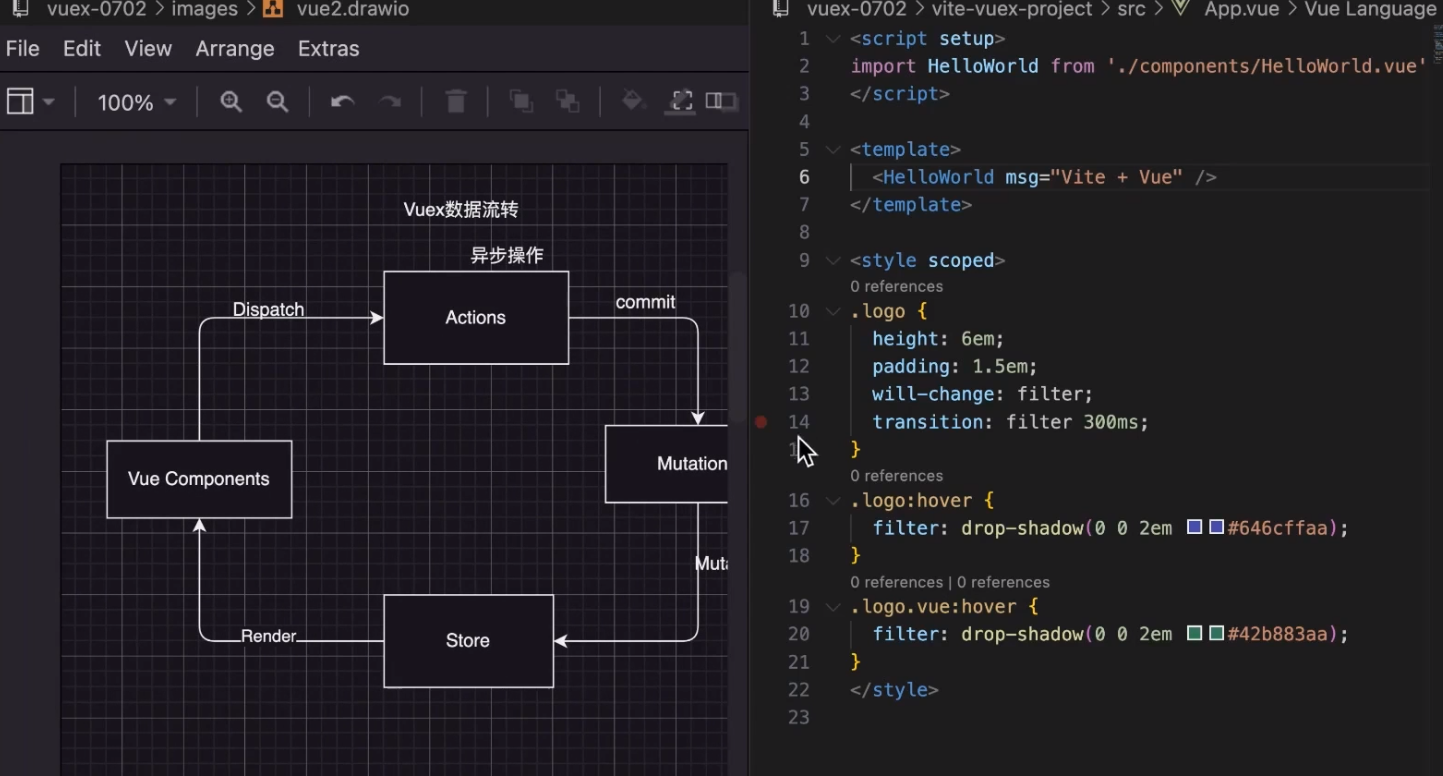Screen dimensions: 1443x776
Task: Collapse the template block chevron
Action: click(833, 148)
